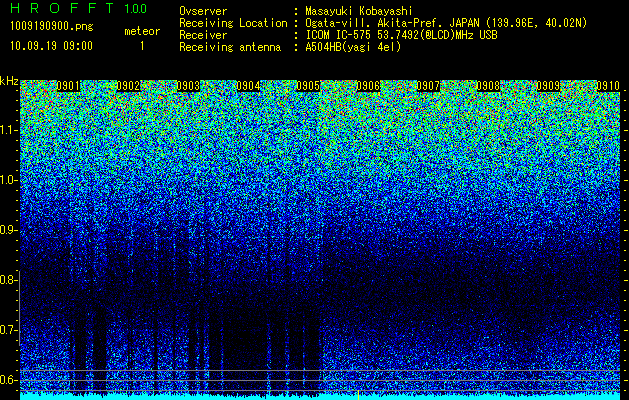Screen dimensions: 629x400
Task: Click the meteor count label
Action: pyautogui.click(x=142, y=31)
